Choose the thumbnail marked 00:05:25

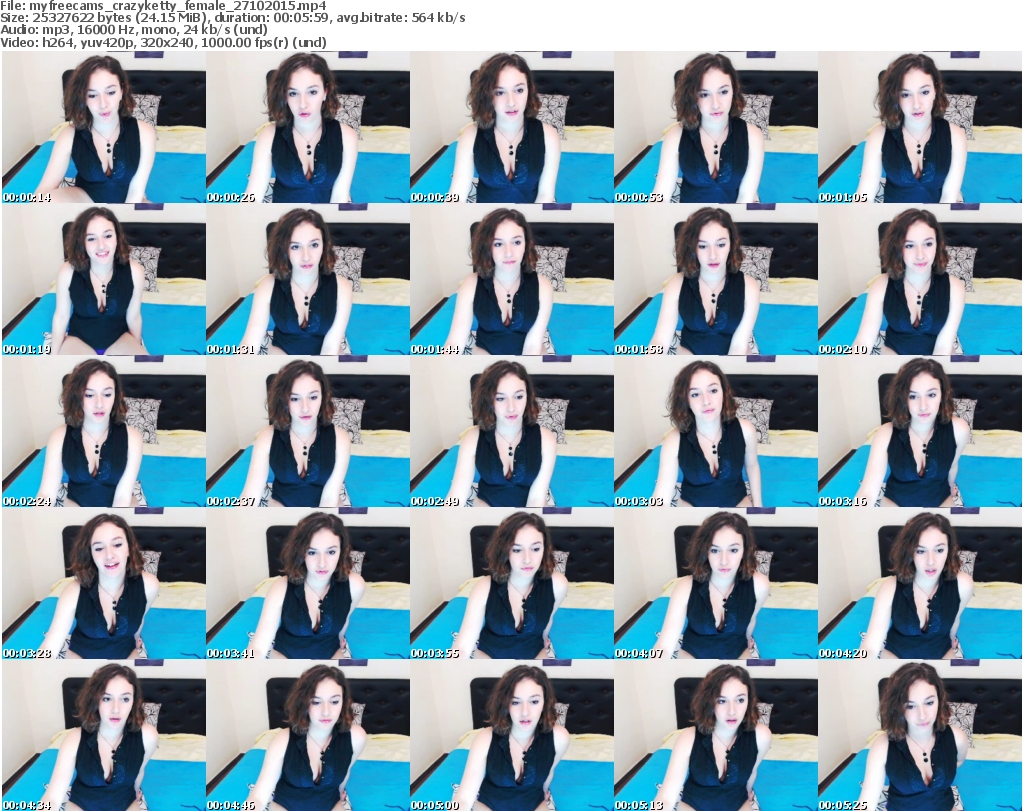point(920,735)
